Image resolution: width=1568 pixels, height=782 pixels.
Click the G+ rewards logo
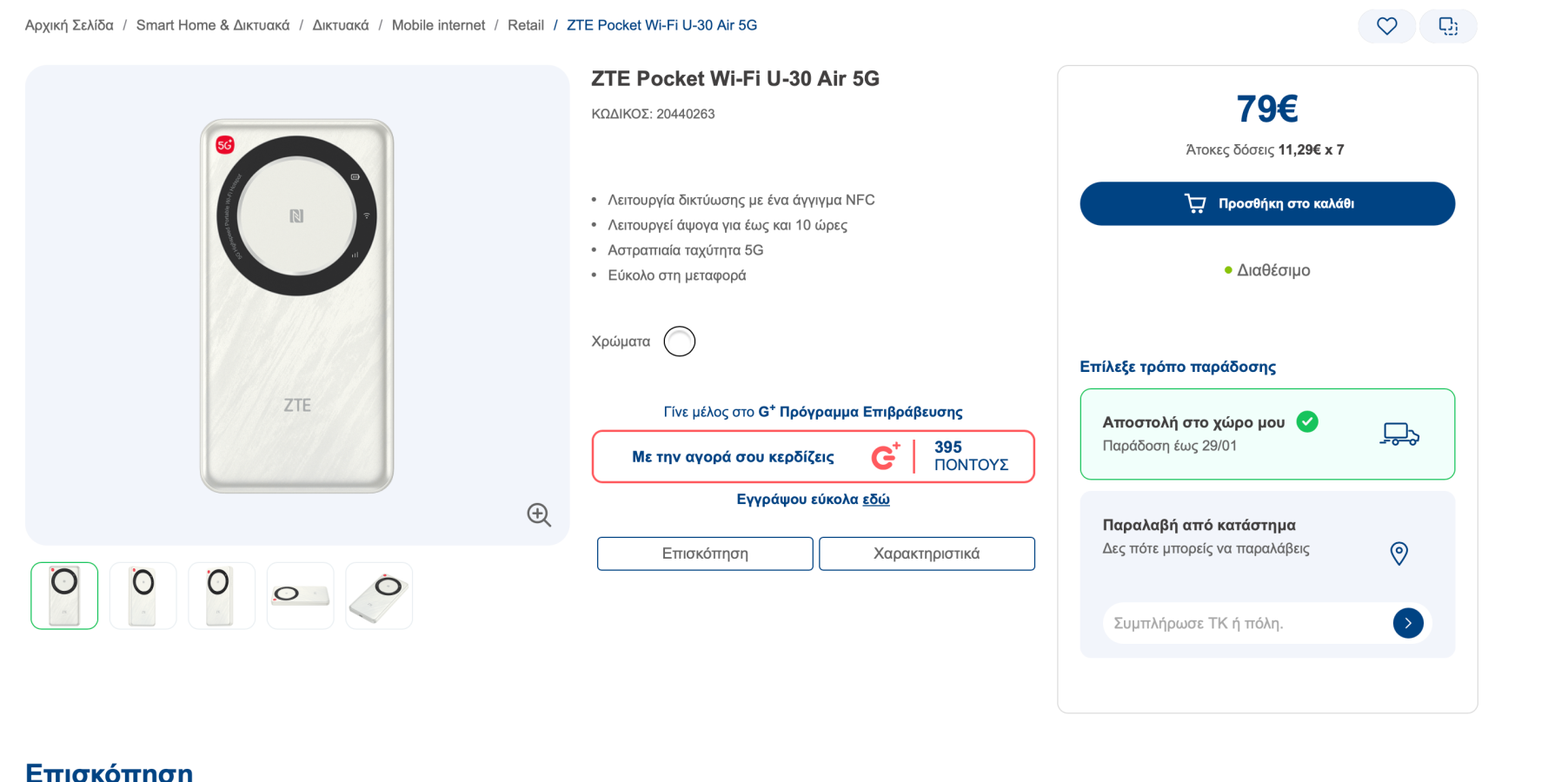pos(885,456)
